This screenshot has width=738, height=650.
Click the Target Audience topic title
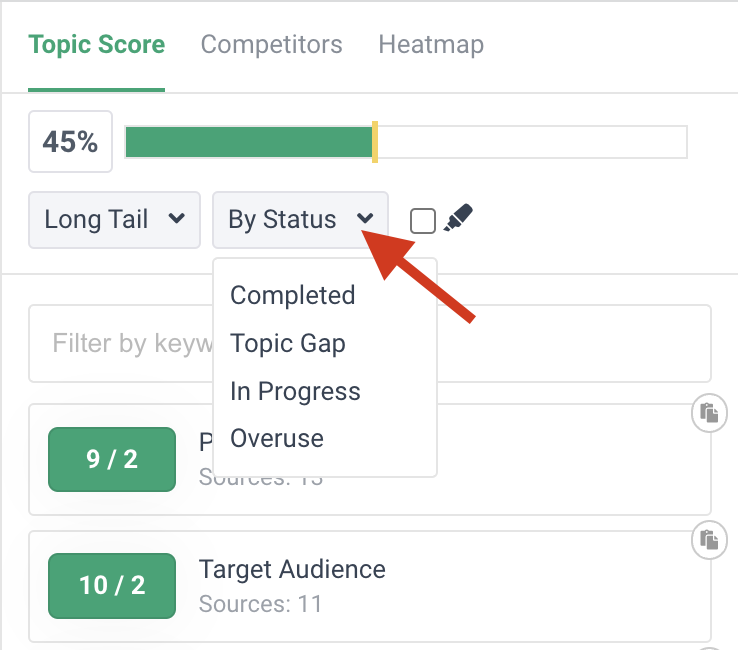(292, 569)
